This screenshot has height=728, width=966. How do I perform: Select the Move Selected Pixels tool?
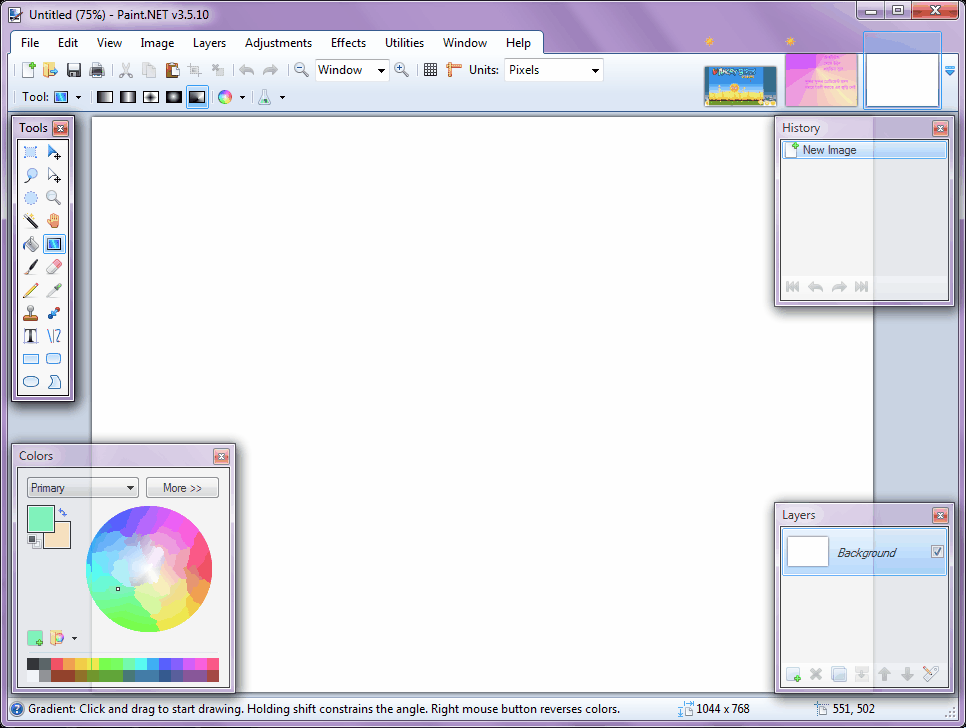[54, 152]
